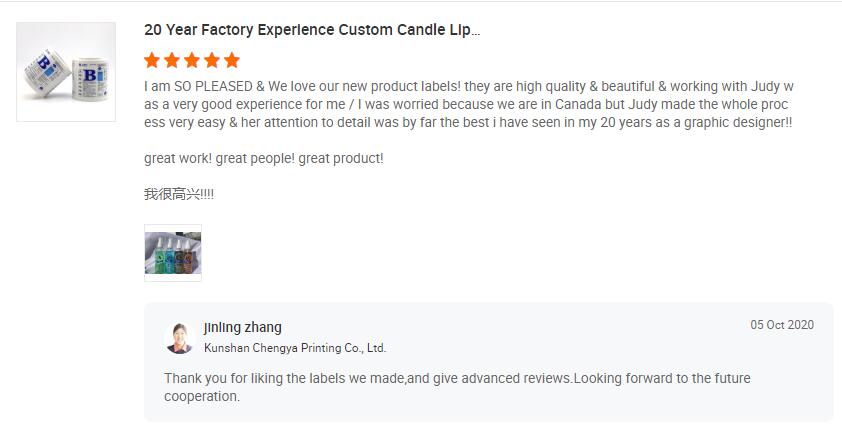Viewport: 842px width, 427px height.
Task: Open the product label roll thumbnail
Action: 52,72
